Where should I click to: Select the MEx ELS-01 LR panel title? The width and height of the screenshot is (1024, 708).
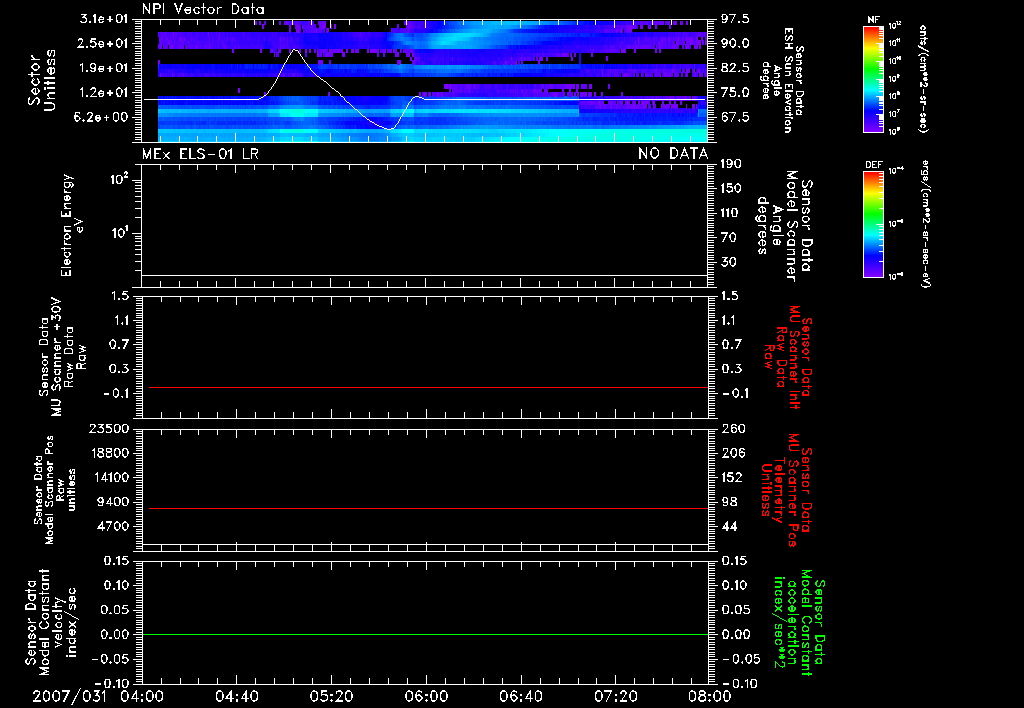[200, 154]
